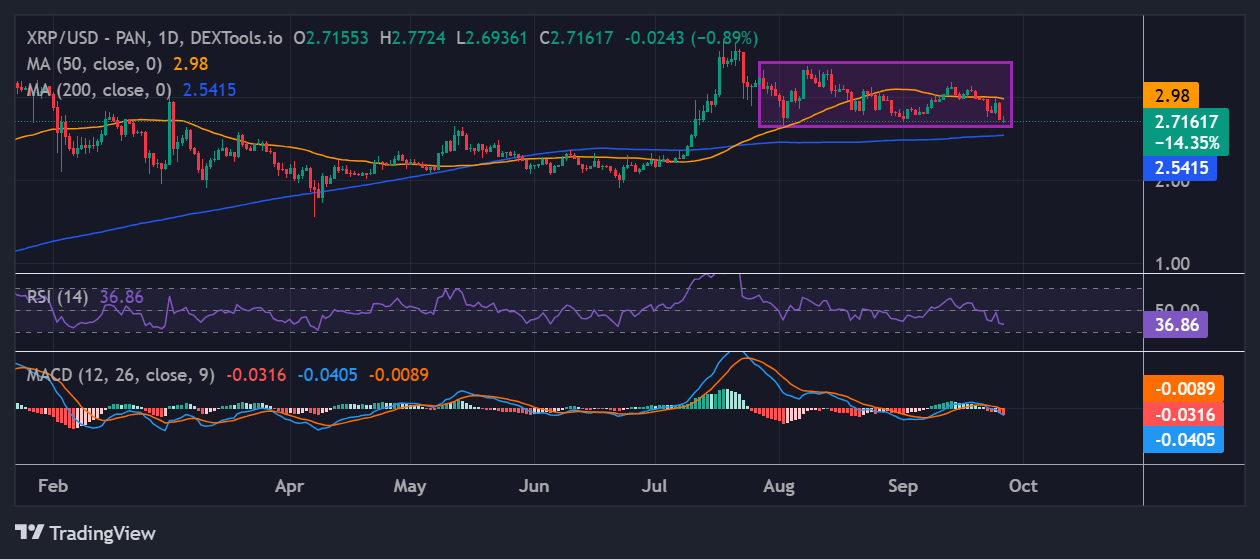The image size is (1260, 559).
Task: Click the Aug date on time axis
Action: click(x=778, y=486)
